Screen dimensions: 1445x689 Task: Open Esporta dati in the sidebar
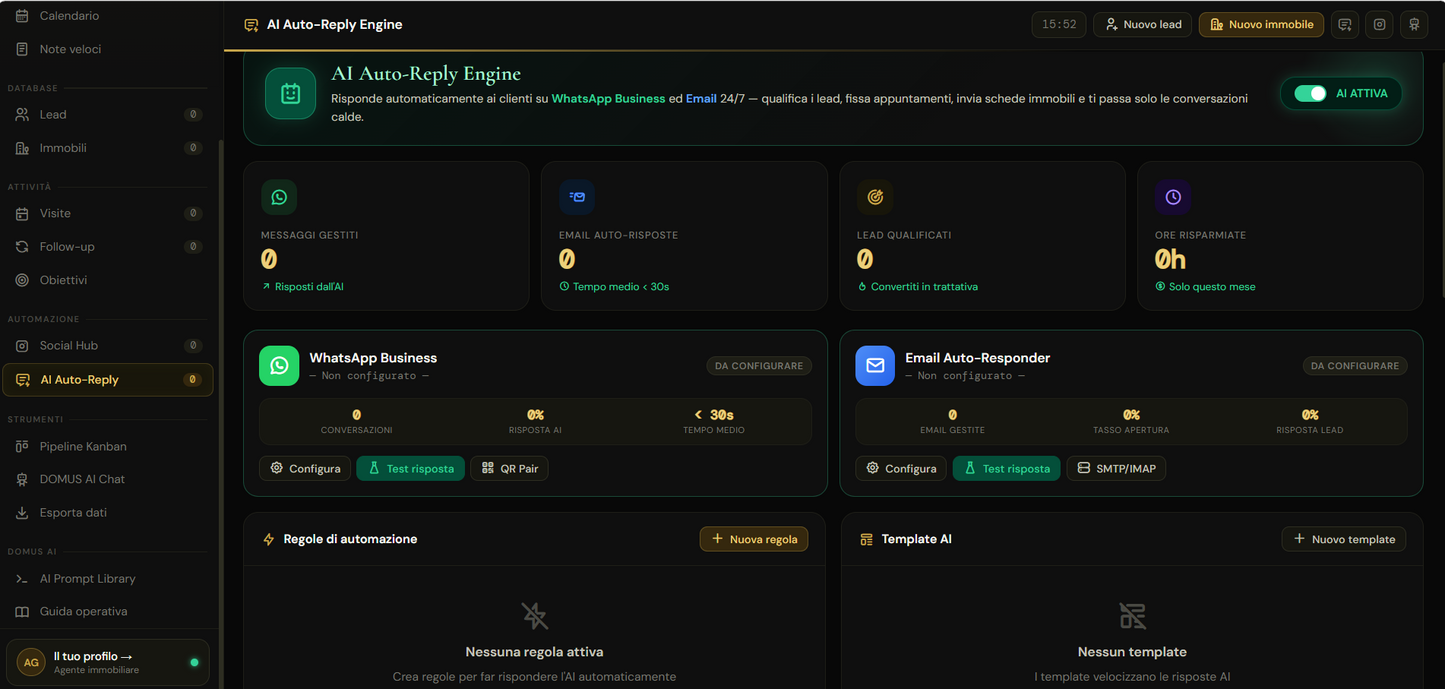tap(107, 513)
